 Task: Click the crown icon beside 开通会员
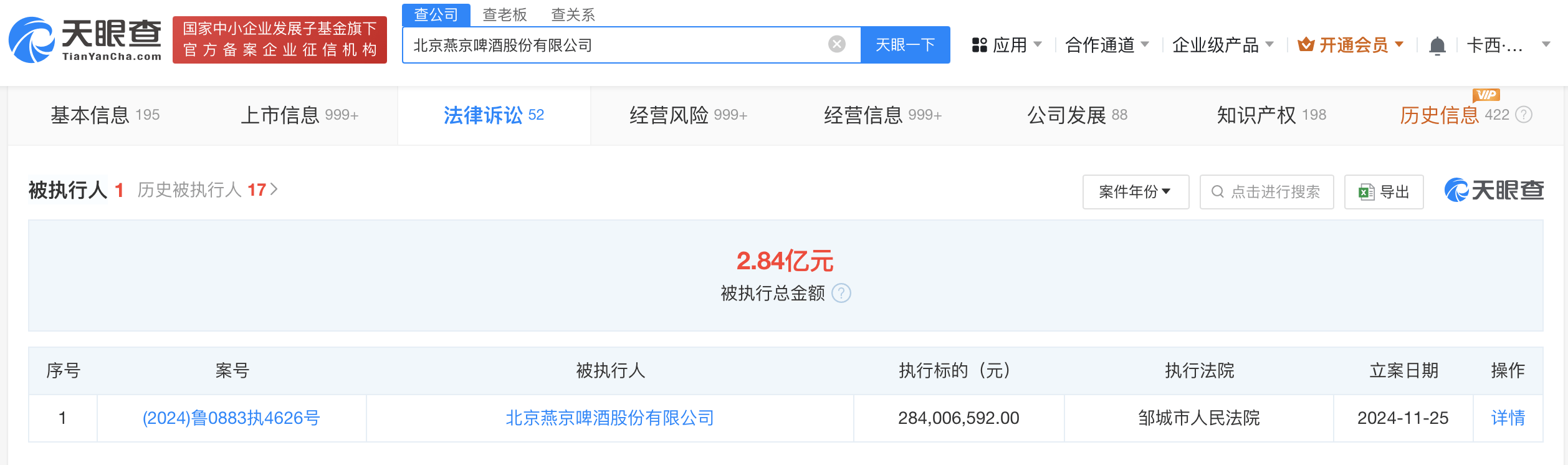click(x=1306, y=44)
